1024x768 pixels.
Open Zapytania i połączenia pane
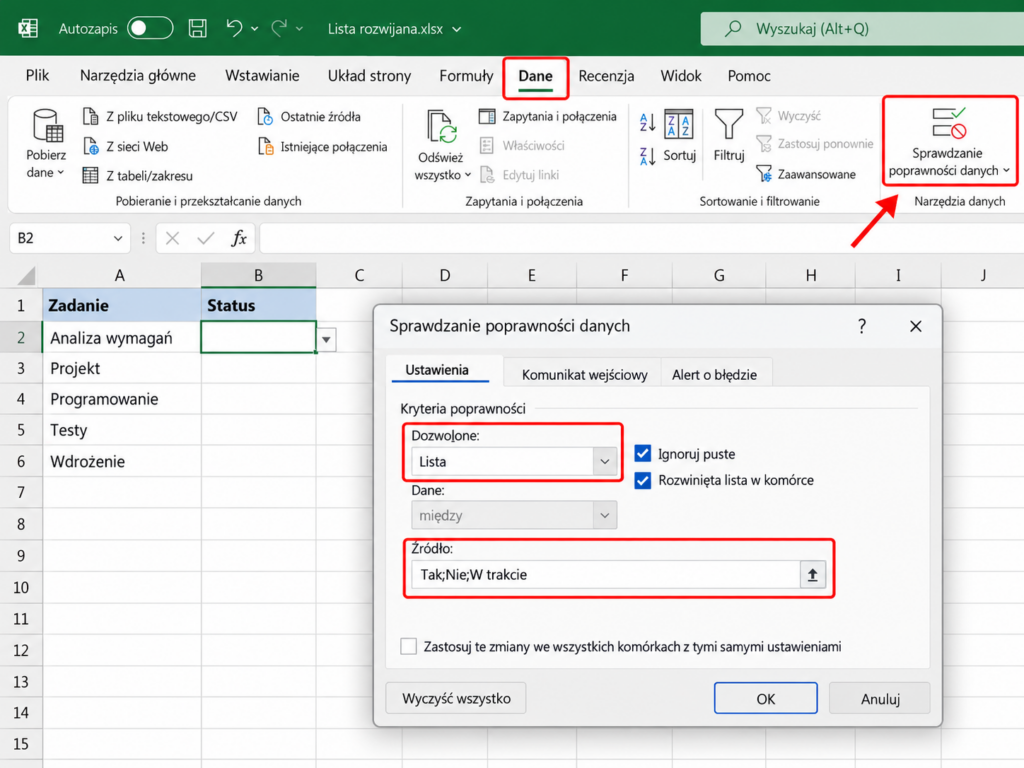coord(548,116)
